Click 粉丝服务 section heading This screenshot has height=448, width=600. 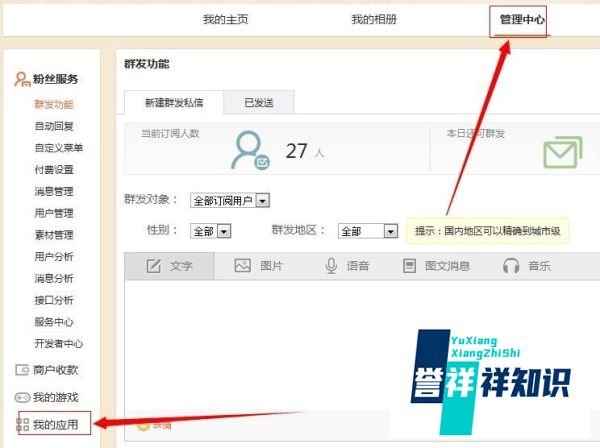pos(55,79)
